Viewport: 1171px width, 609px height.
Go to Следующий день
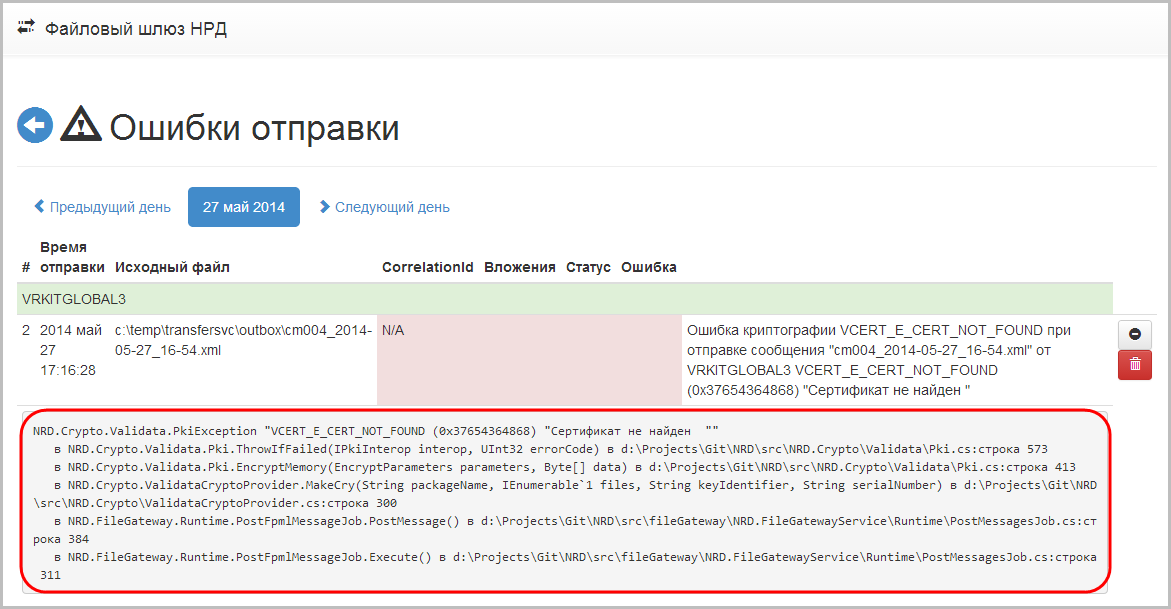385,207
